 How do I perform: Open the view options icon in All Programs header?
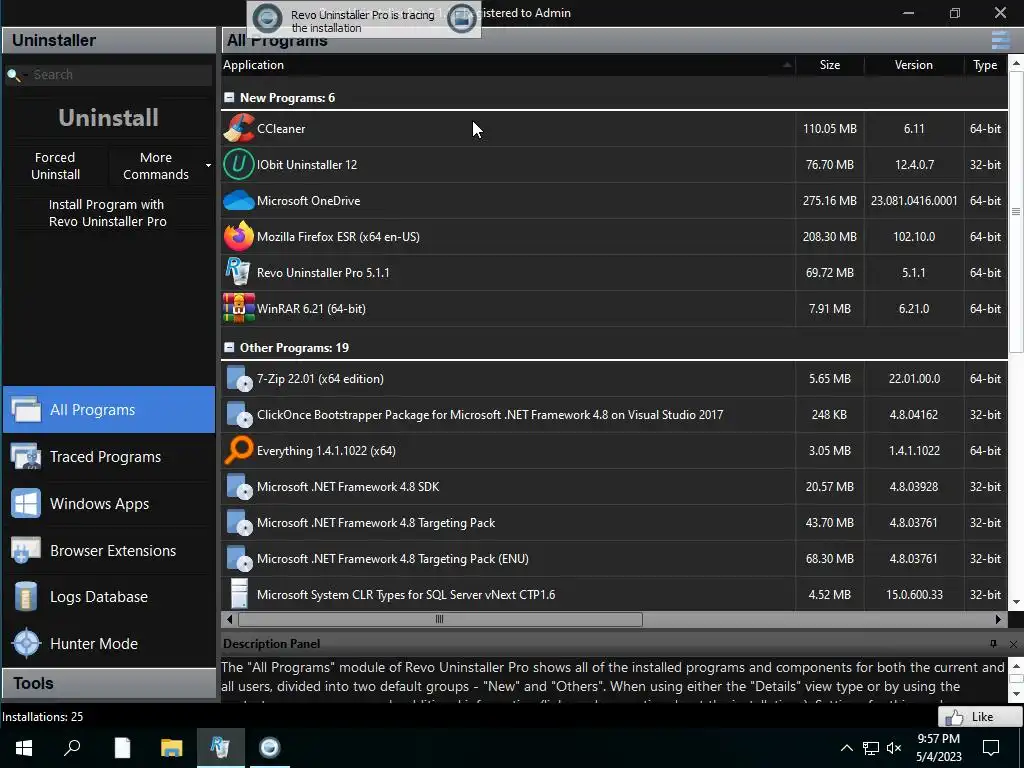(x=1000, y=40)
